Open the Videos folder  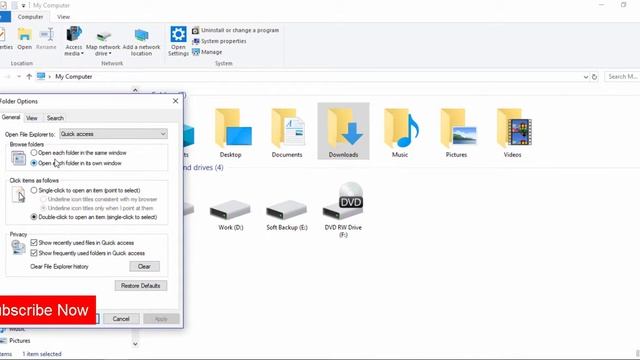pyautogui.click(x=513, y=133)
